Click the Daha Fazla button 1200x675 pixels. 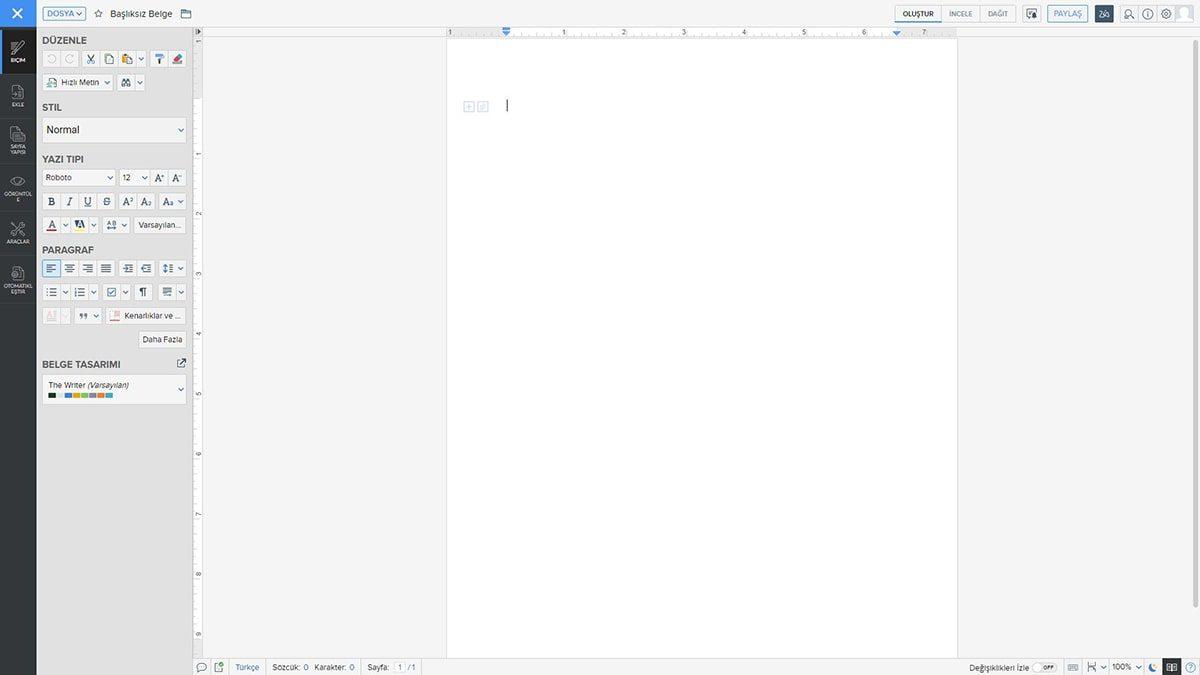(x=162, y=338)
